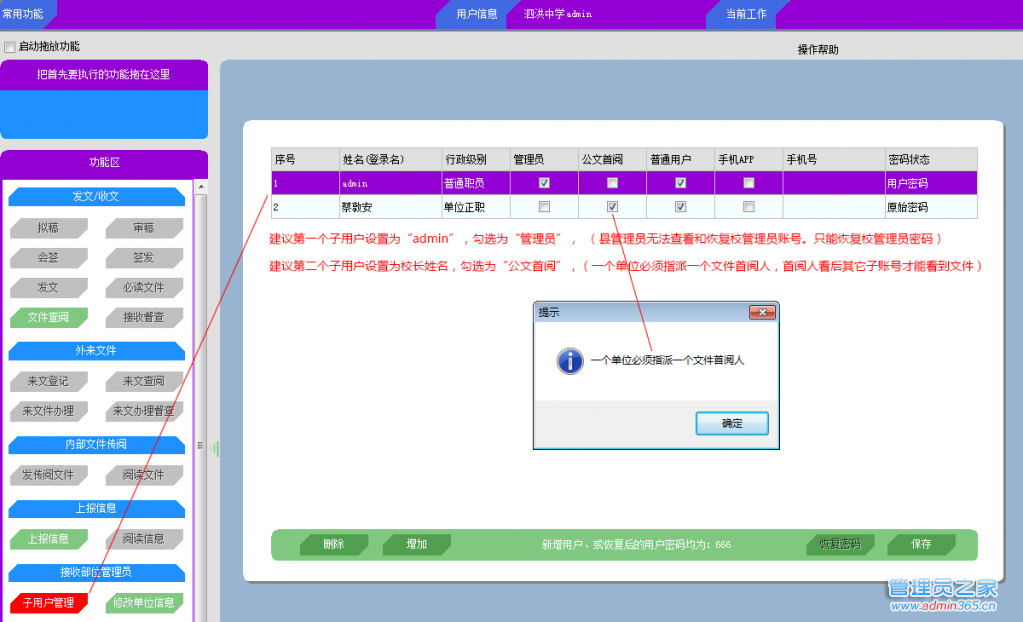Viewport: 1023px width, 622px height.
Task: Open 操作帮助 link
Action: 817,50
